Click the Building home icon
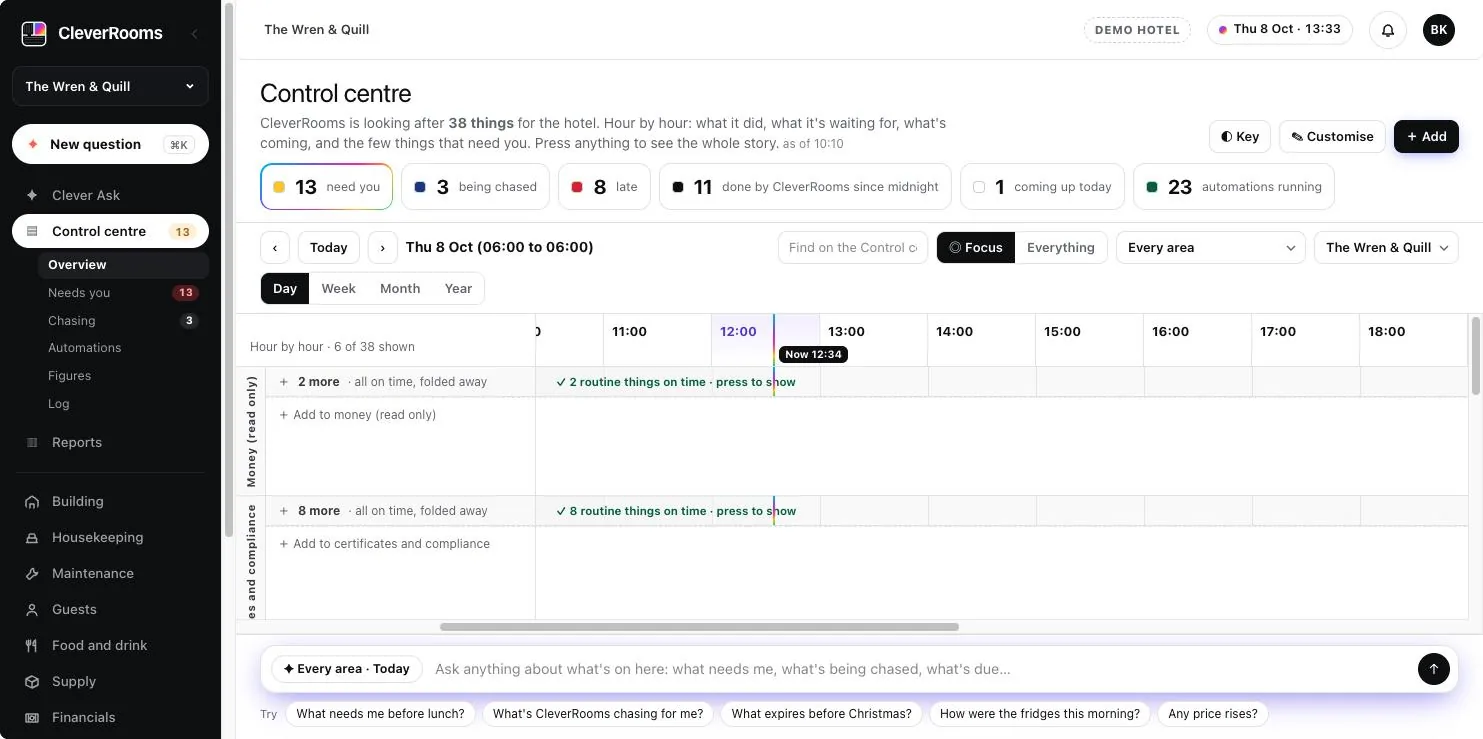 click(32, 502)
